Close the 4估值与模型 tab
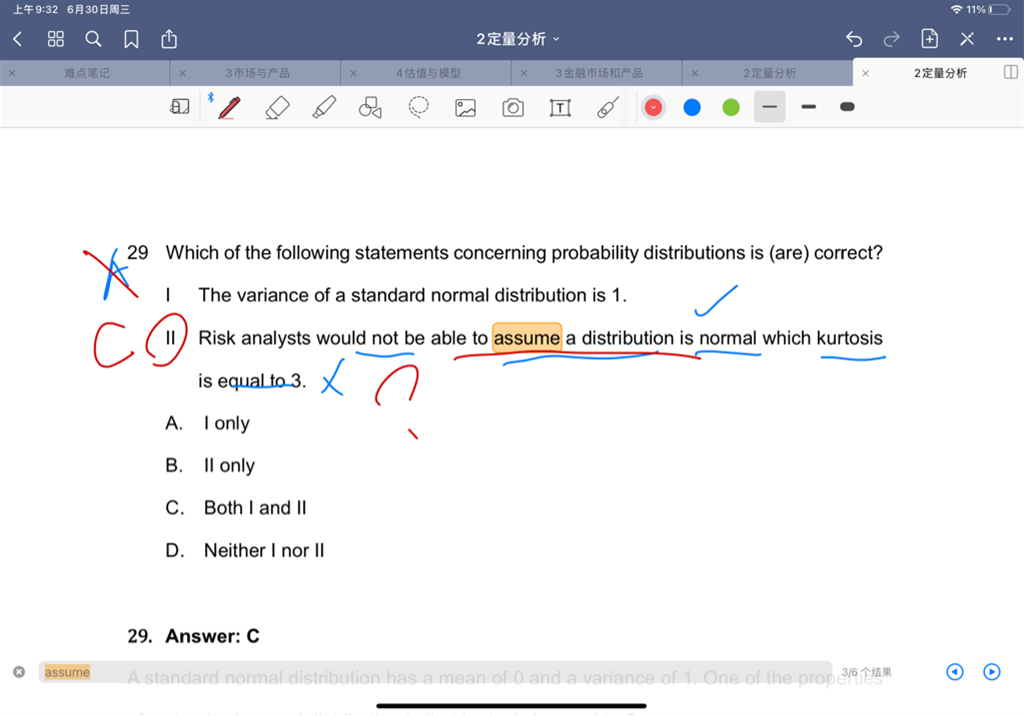This screenshot has height=716, width=1024. (x=353, y=73)
